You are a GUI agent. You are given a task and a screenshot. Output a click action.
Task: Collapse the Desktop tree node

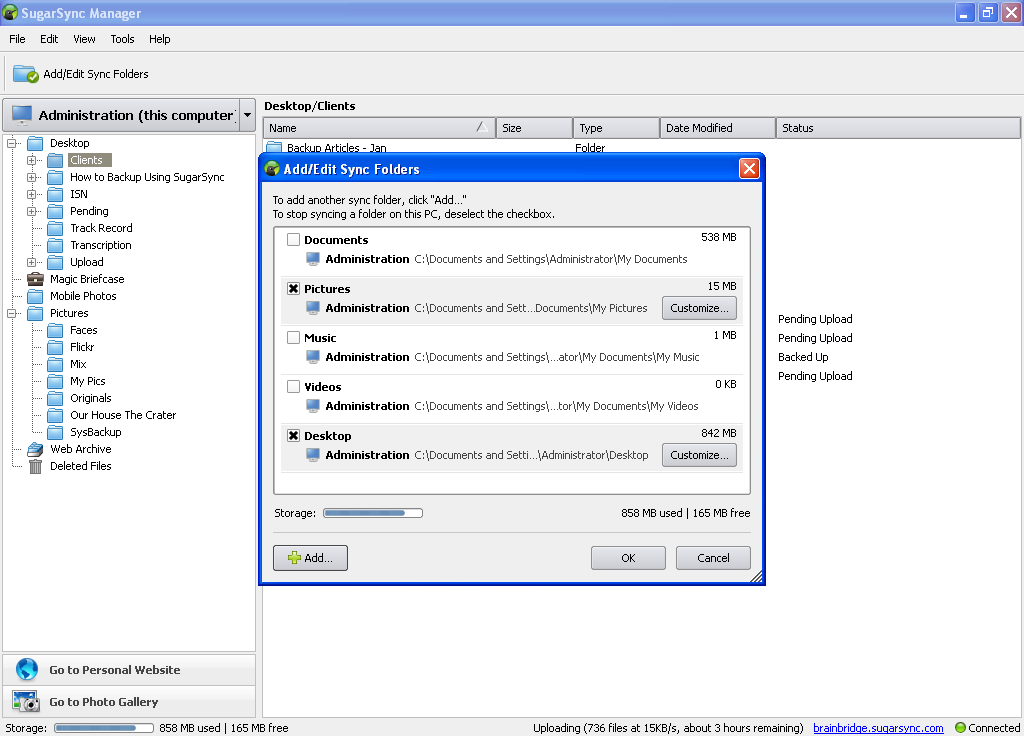(x=11, y=143)
